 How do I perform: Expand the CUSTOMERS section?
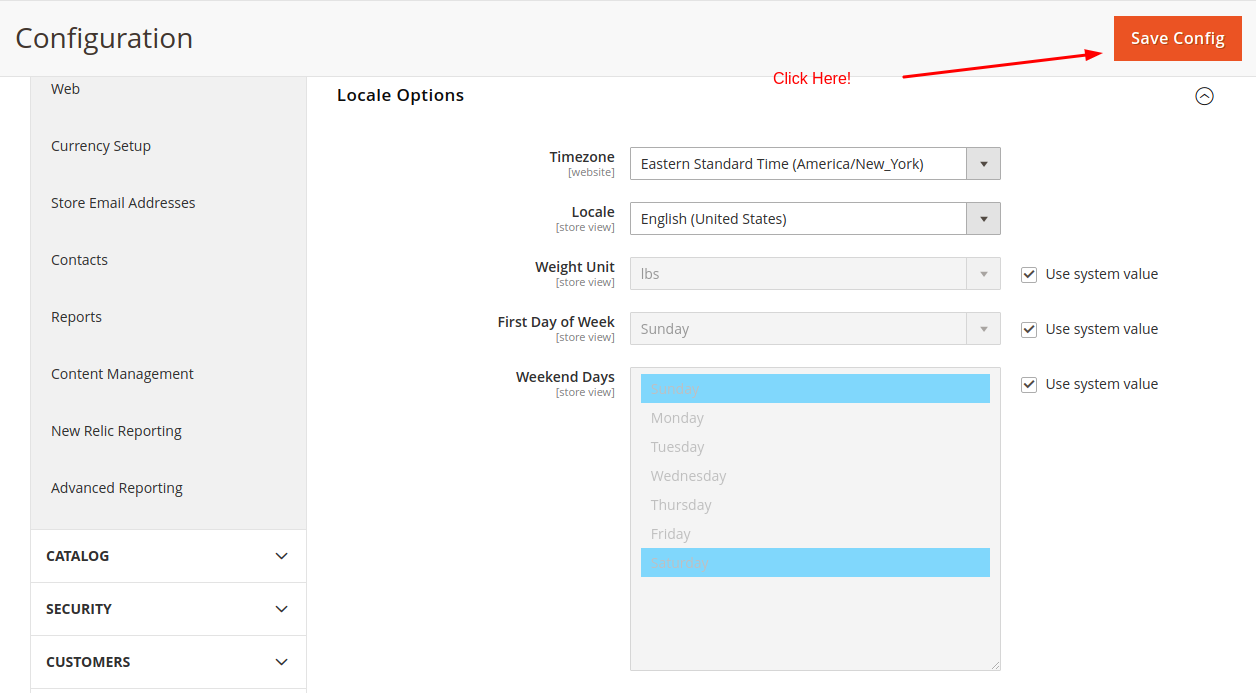coord(168,662)
